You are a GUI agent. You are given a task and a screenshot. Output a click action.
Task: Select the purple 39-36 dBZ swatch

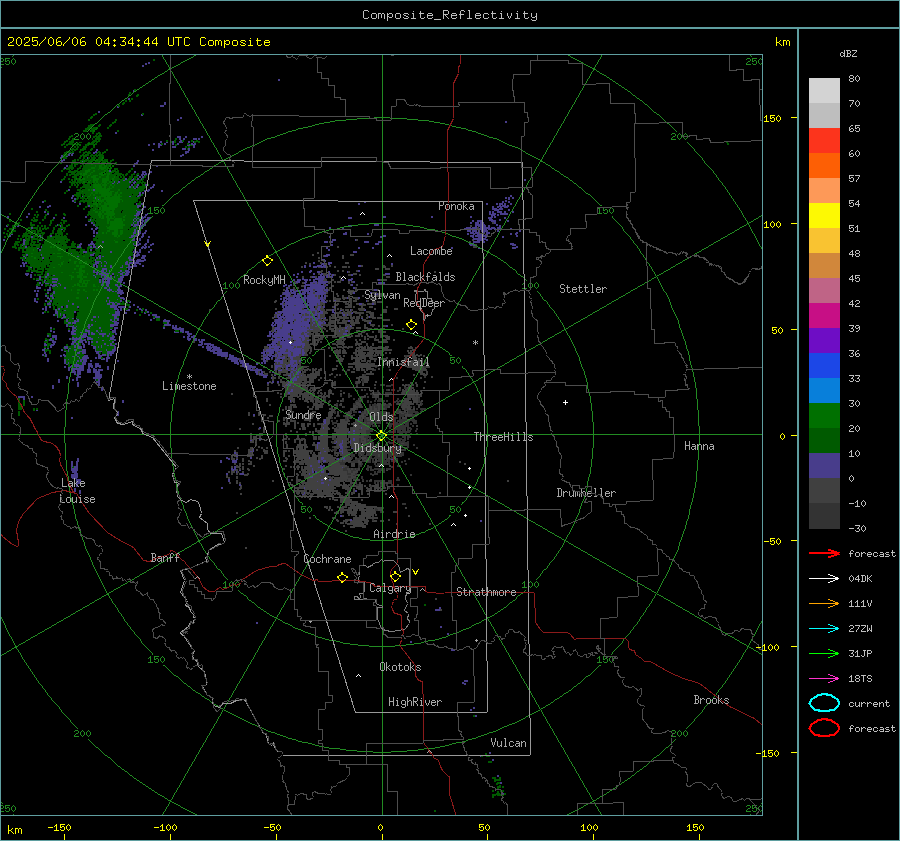(x=824, y=340)
